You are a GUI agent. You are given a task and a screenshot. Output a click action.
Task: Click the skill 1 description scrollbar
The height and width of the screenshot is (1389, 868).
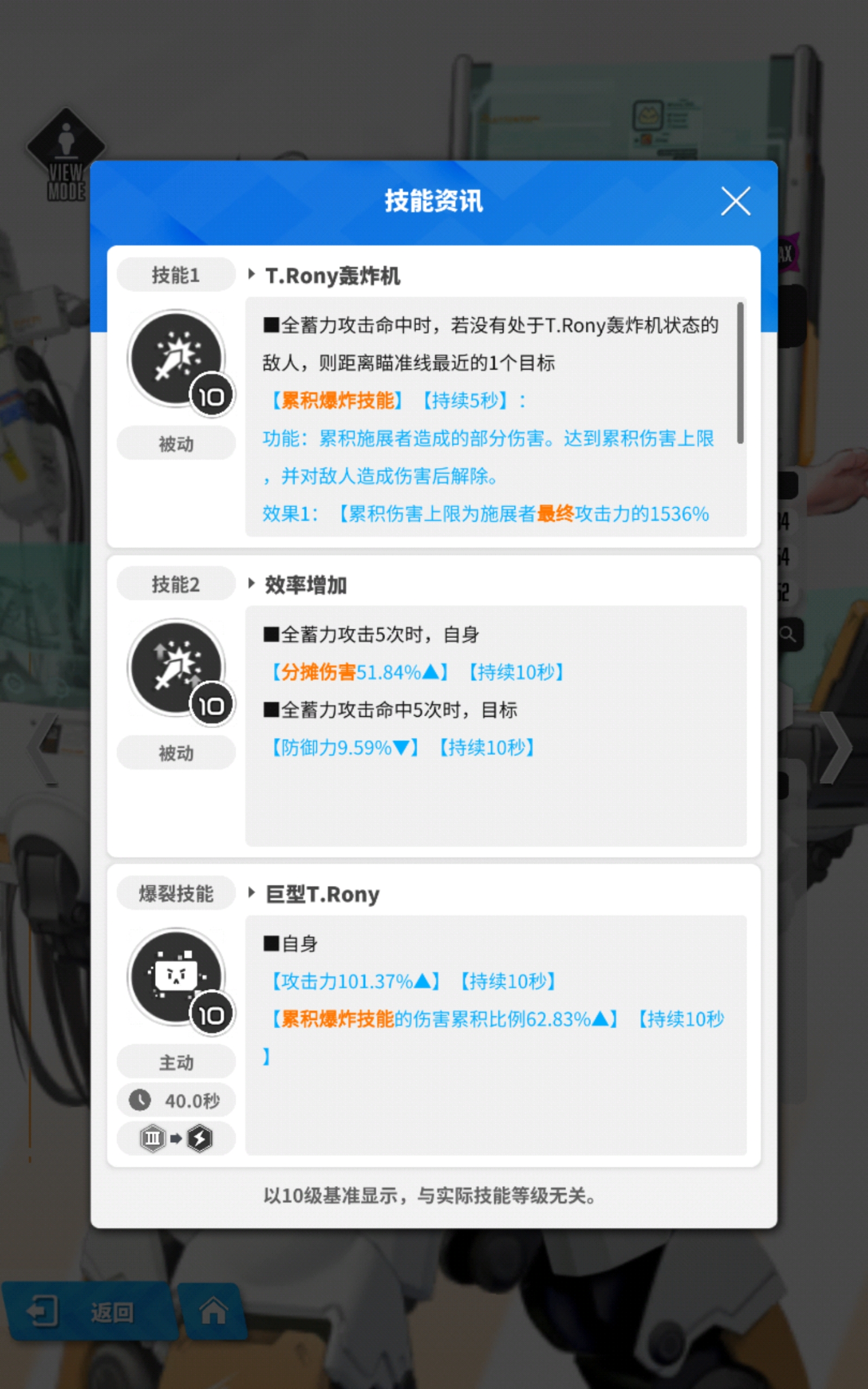741,373
